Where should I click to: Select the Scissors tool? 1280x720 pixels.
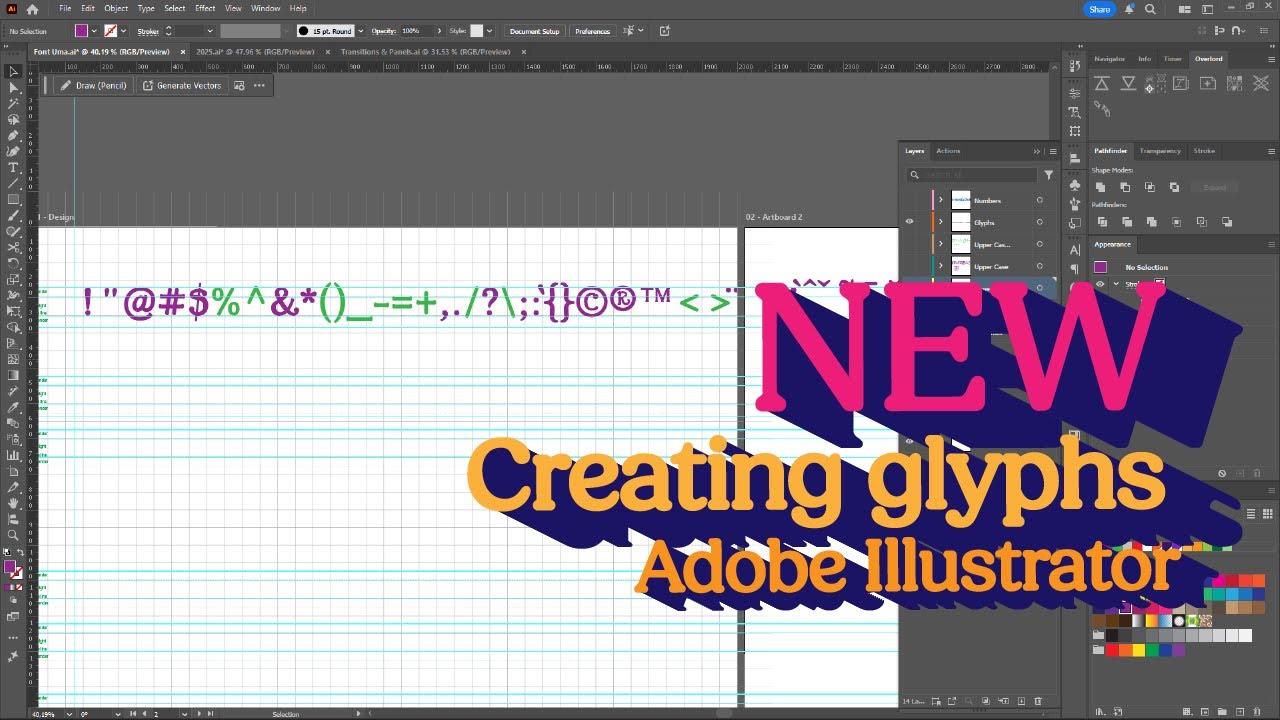point(13,248)
